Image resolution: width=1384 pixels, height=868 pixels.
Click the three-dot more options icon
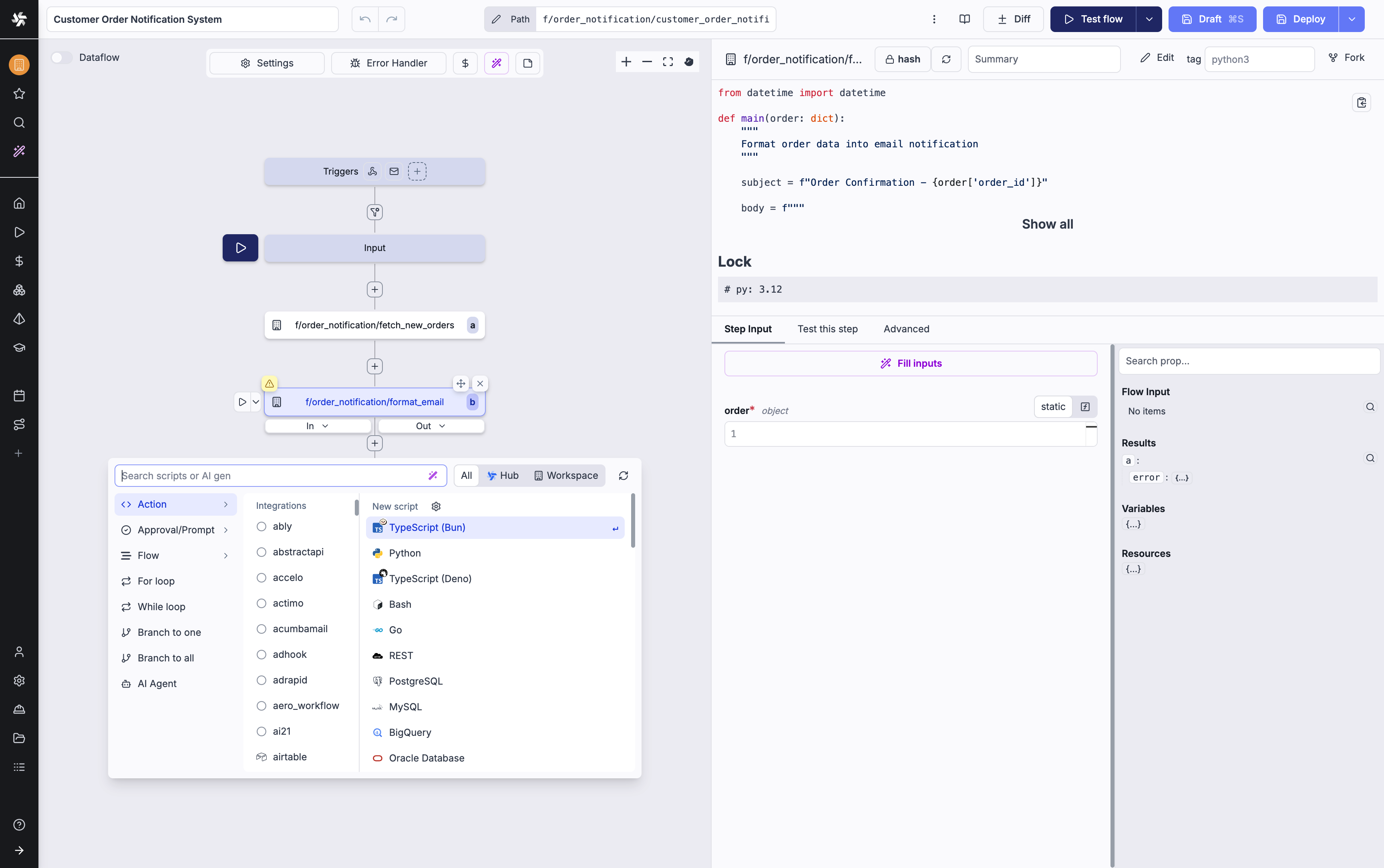click(934, 19)
